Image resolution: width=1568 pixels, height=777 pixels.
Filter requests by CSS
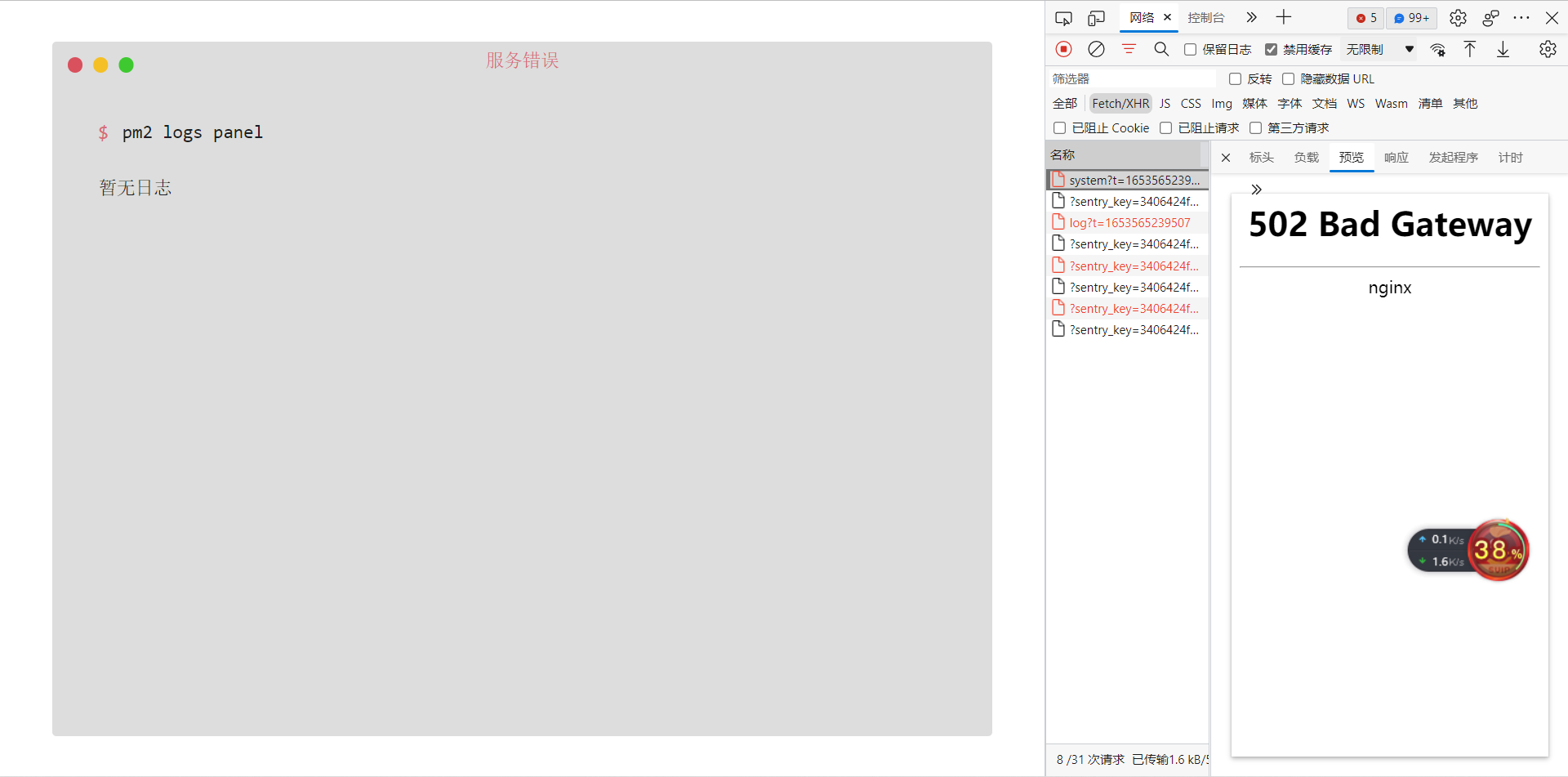(1191, 104)
